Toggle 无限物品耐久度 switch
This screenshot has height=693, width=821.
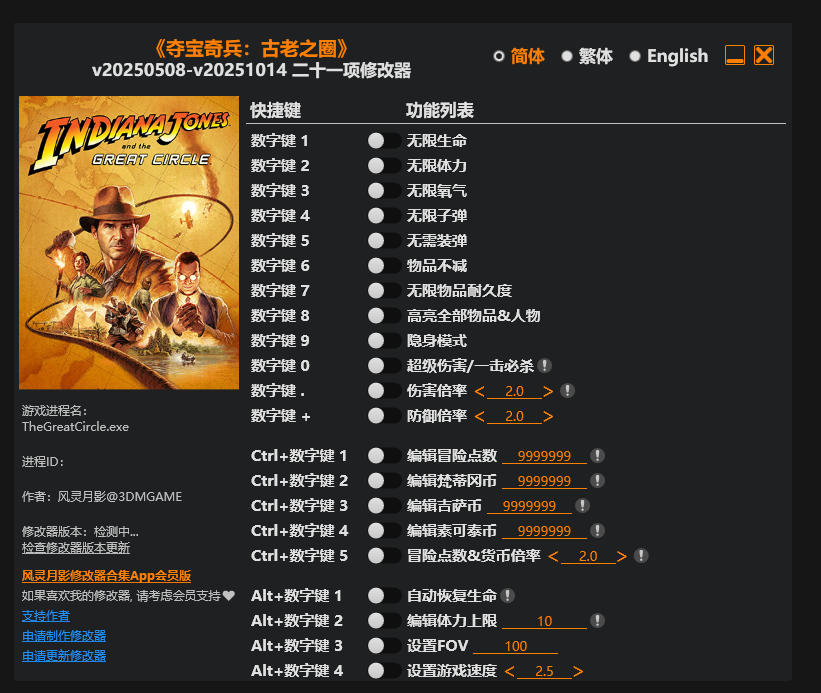[384, 290]
